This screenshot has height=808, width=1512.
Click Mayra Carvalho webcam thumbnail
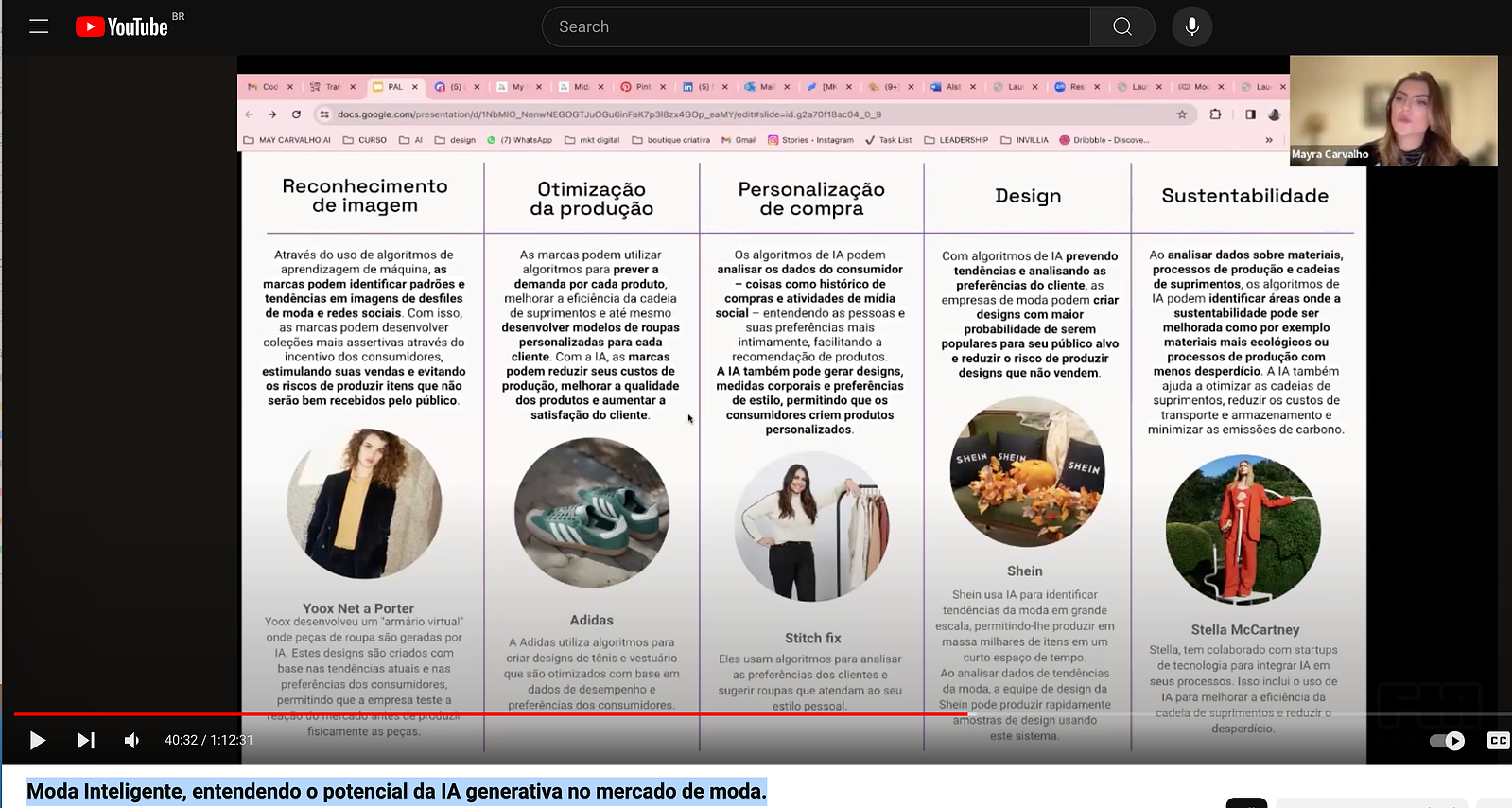[1393, 110]
